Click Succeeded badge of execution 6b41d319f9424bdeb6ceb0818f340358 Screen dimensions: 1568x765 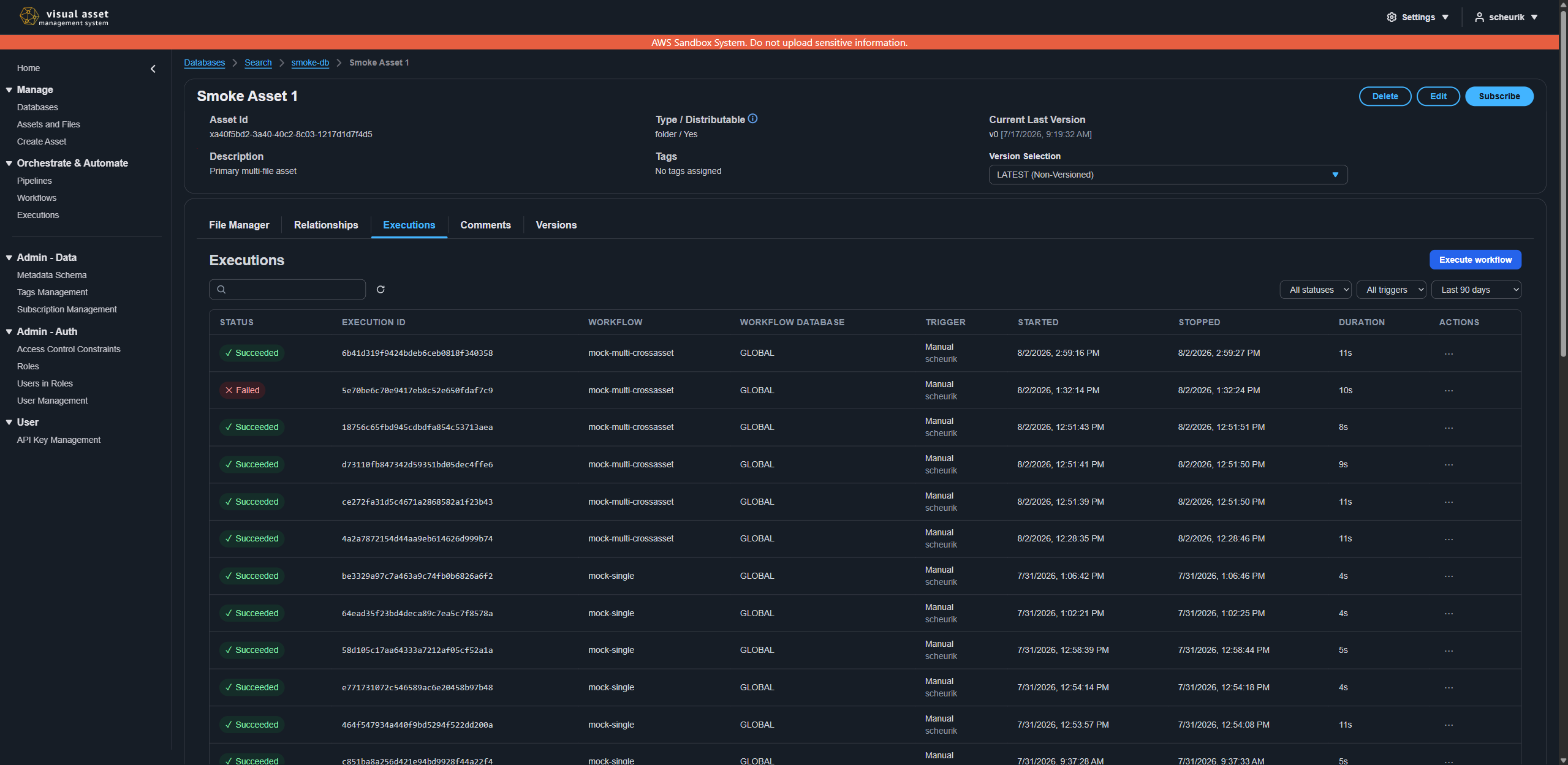point(252,353)
